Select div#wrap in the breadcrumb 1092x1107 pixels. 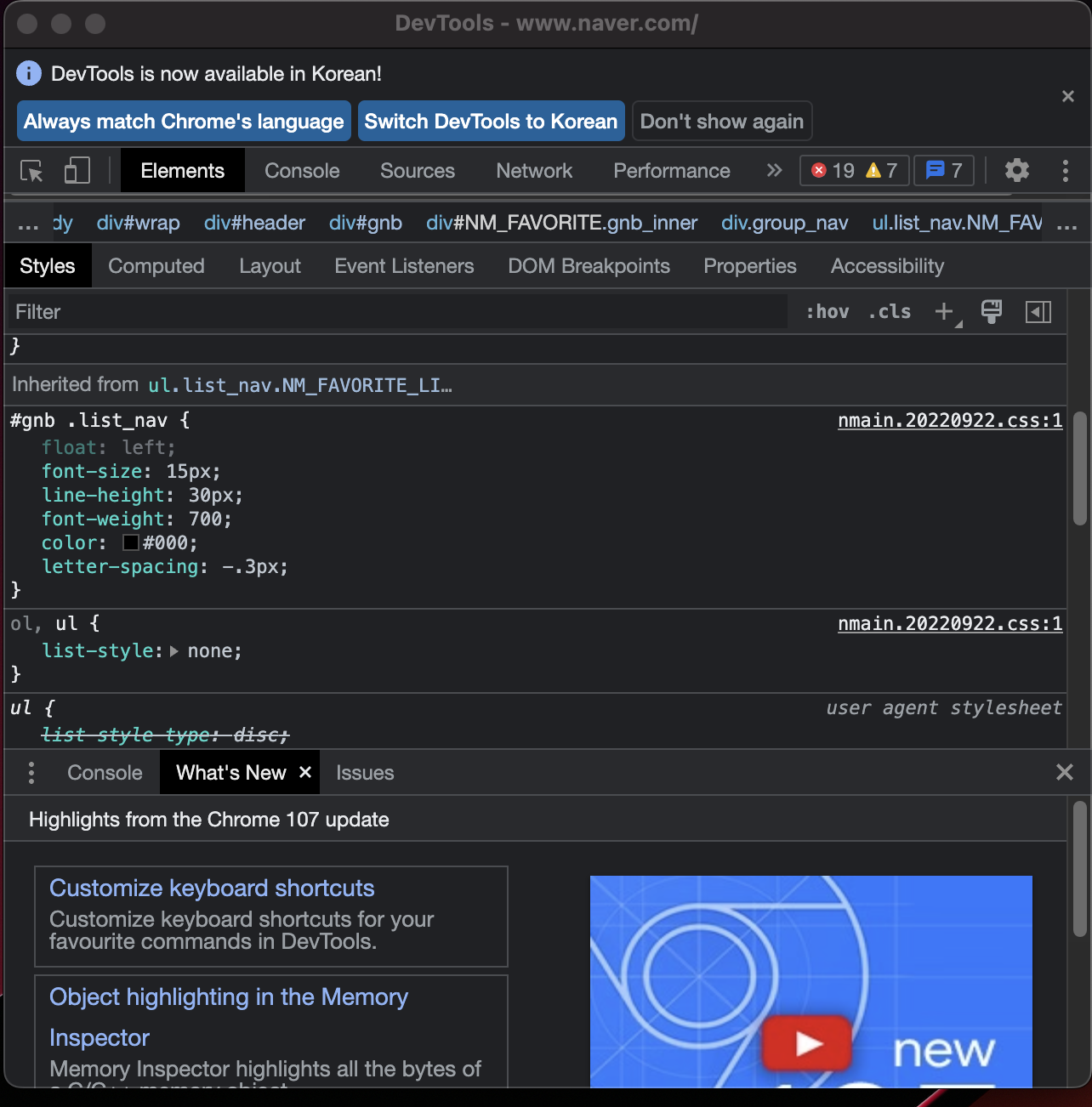(x=139, y=223)
